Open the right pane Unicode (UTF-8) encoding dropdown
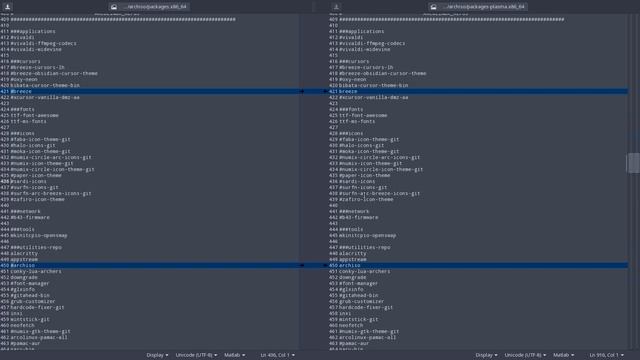640x360 pixels. tap(525, 355)
